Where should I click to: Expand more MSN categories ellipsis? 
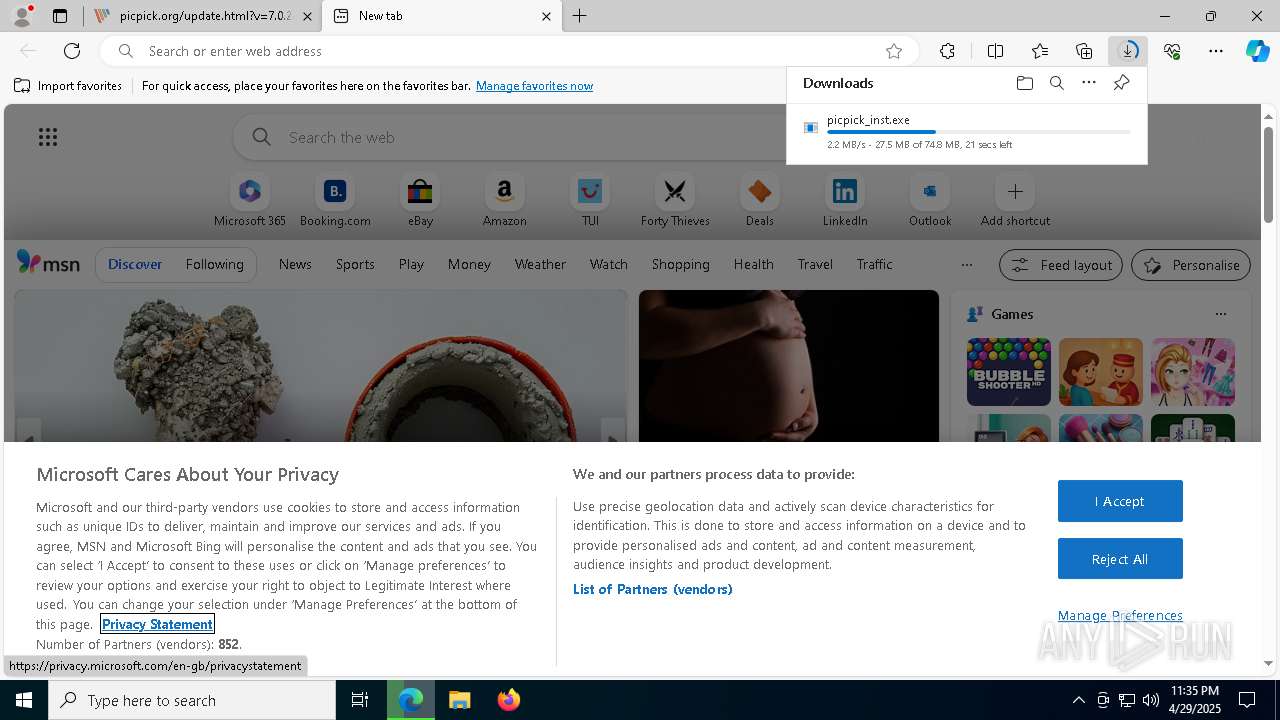coord(966,265)
